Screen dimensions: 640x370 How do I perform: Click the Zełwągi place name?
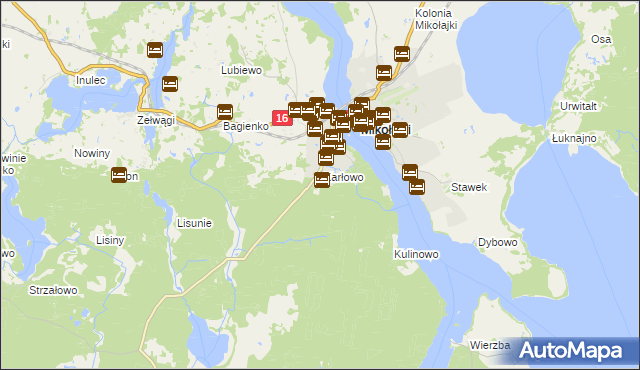[156, 120]
